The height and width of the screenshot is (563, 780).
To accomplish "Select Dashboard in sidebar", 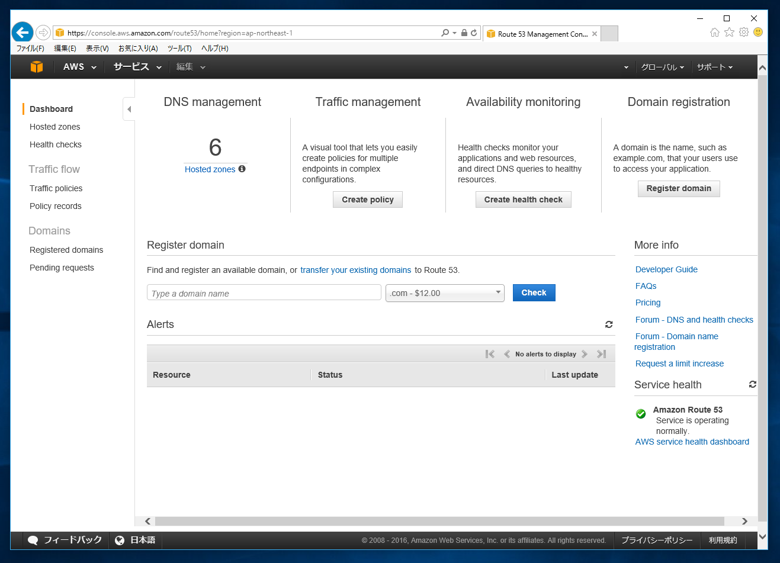I will [51, 109].
